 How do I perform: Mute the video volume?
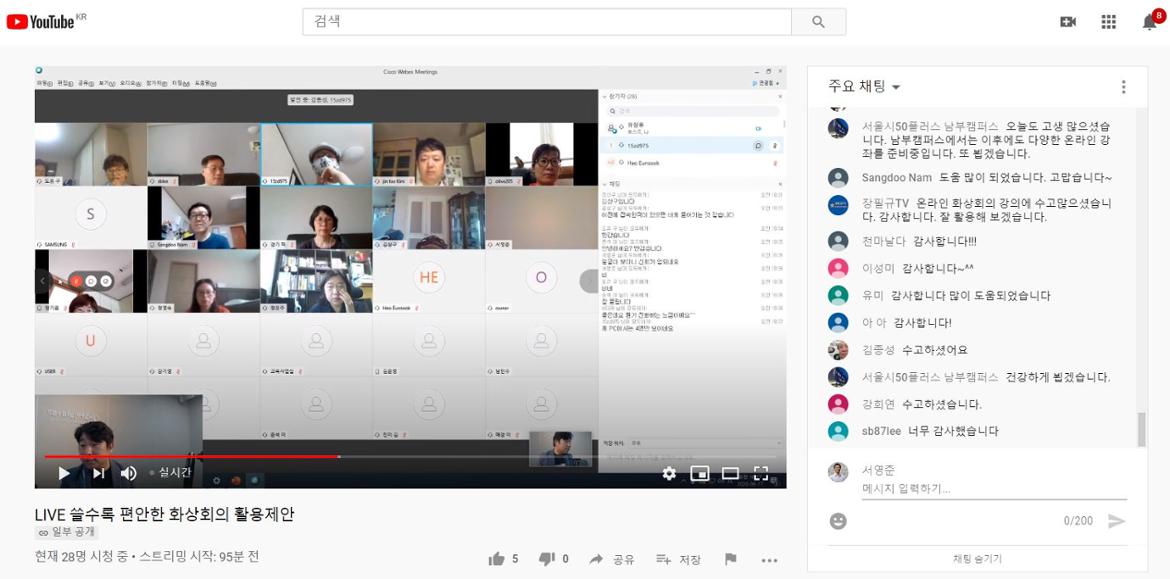point(129,473)
